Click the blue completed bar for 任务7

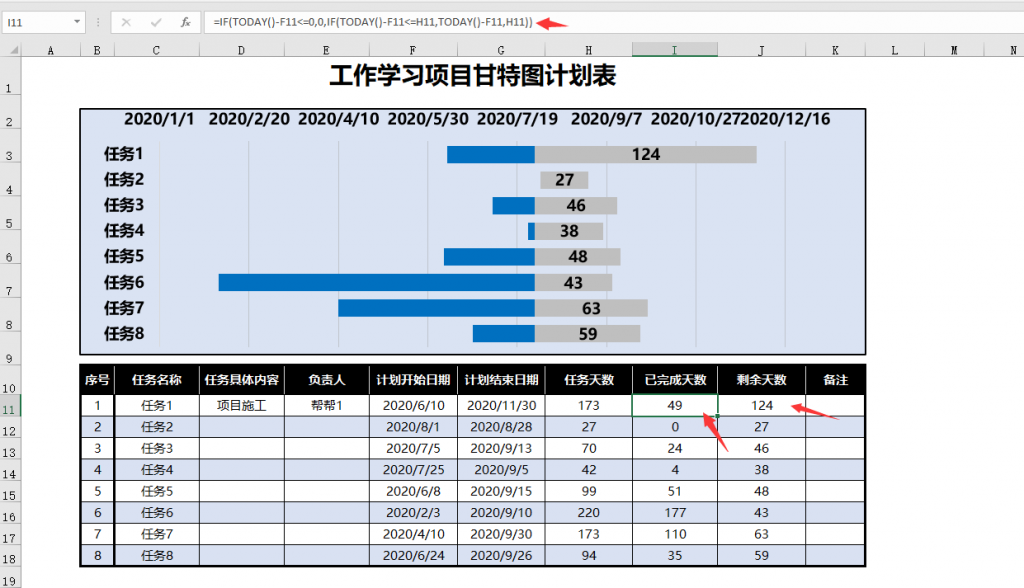point(436,308)
